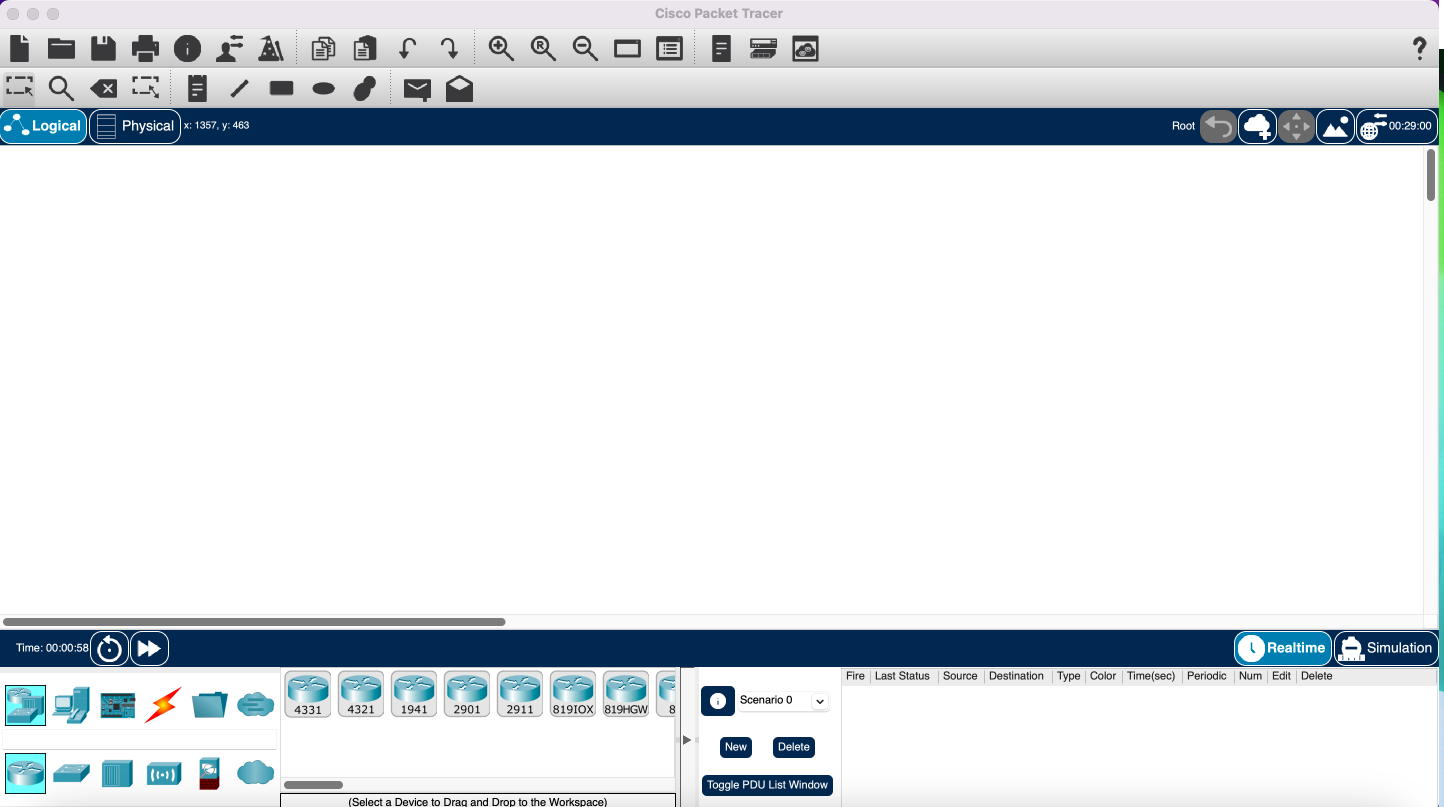Add a Complex PDU open envelope
This screenshot has height=807, width=1444.
click(459, 88)
